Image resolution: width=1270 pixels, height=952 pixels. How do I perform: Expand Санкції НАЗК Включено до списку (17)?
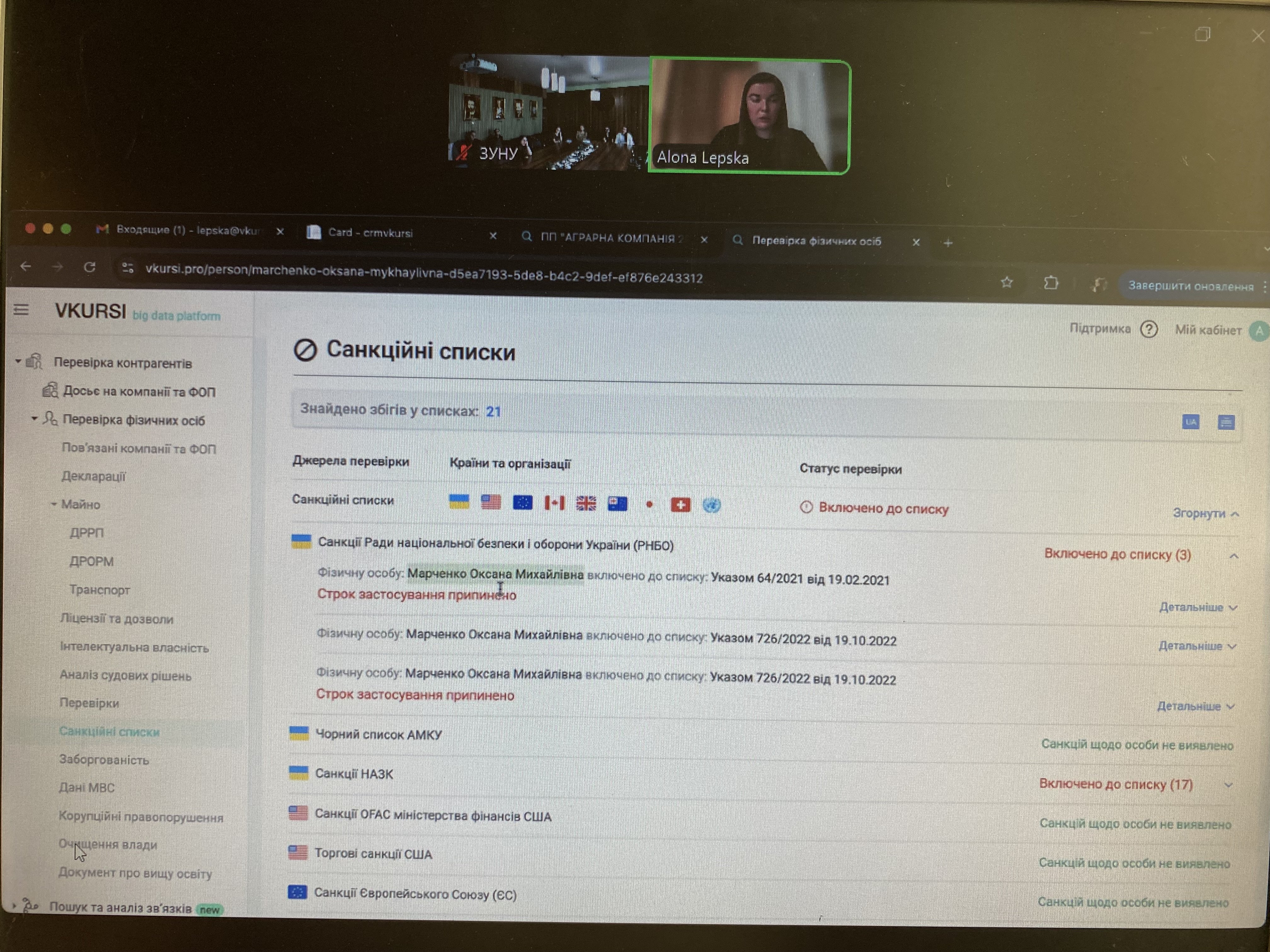pos(1228,785)
